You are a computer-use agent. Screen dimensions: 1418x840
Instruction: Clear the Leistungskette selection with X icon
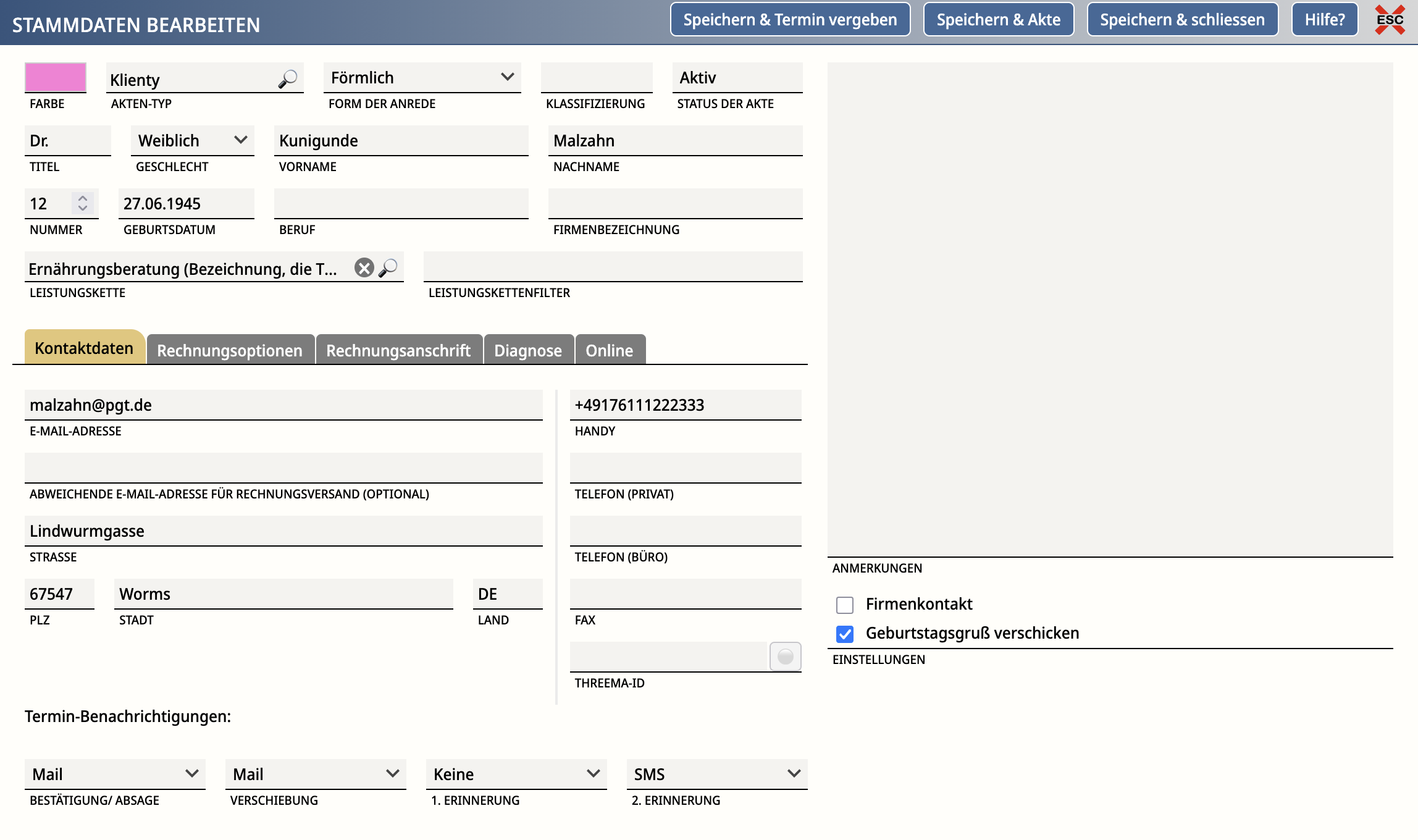tap(364, 268)
